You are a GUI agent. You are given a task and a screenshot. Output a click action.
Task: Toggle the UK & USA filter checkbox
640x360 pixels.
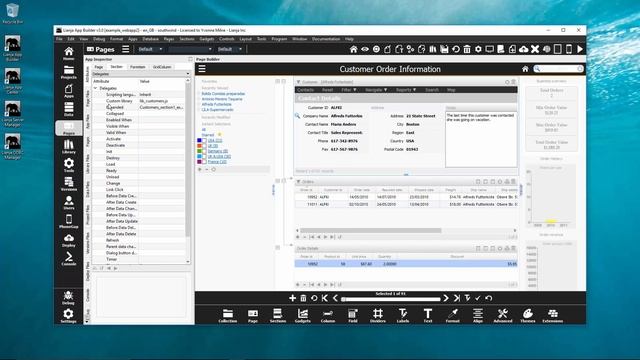[204, 156]
